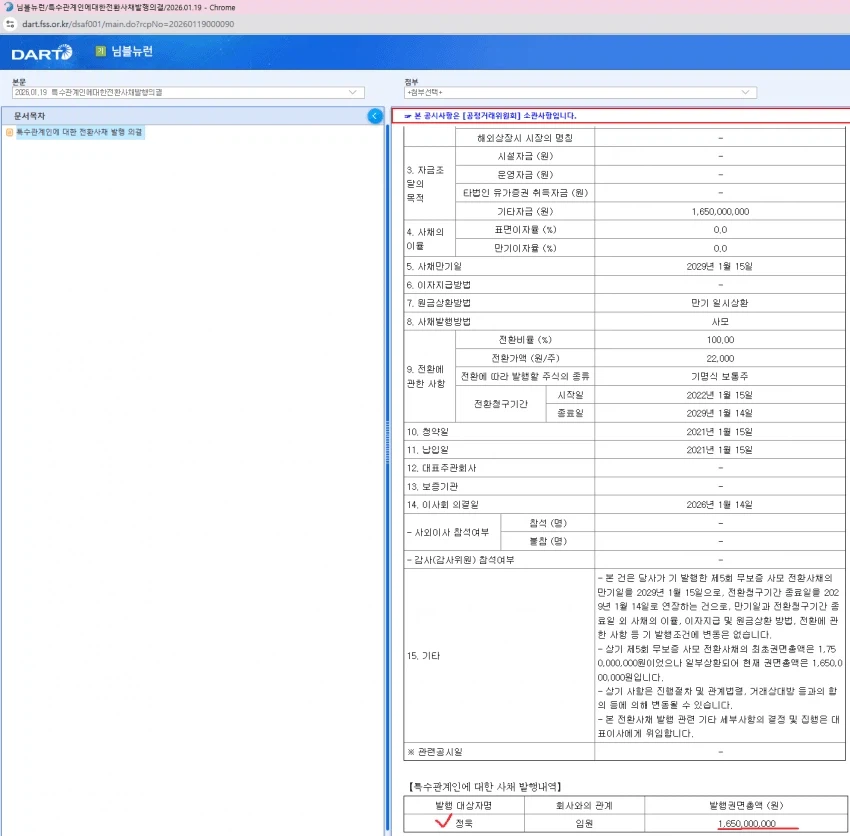Image resolution: width=850 pixels, height=836 pixels.
Task: Click the 운영자금 (원) label
Action: (x=525, y=175)
